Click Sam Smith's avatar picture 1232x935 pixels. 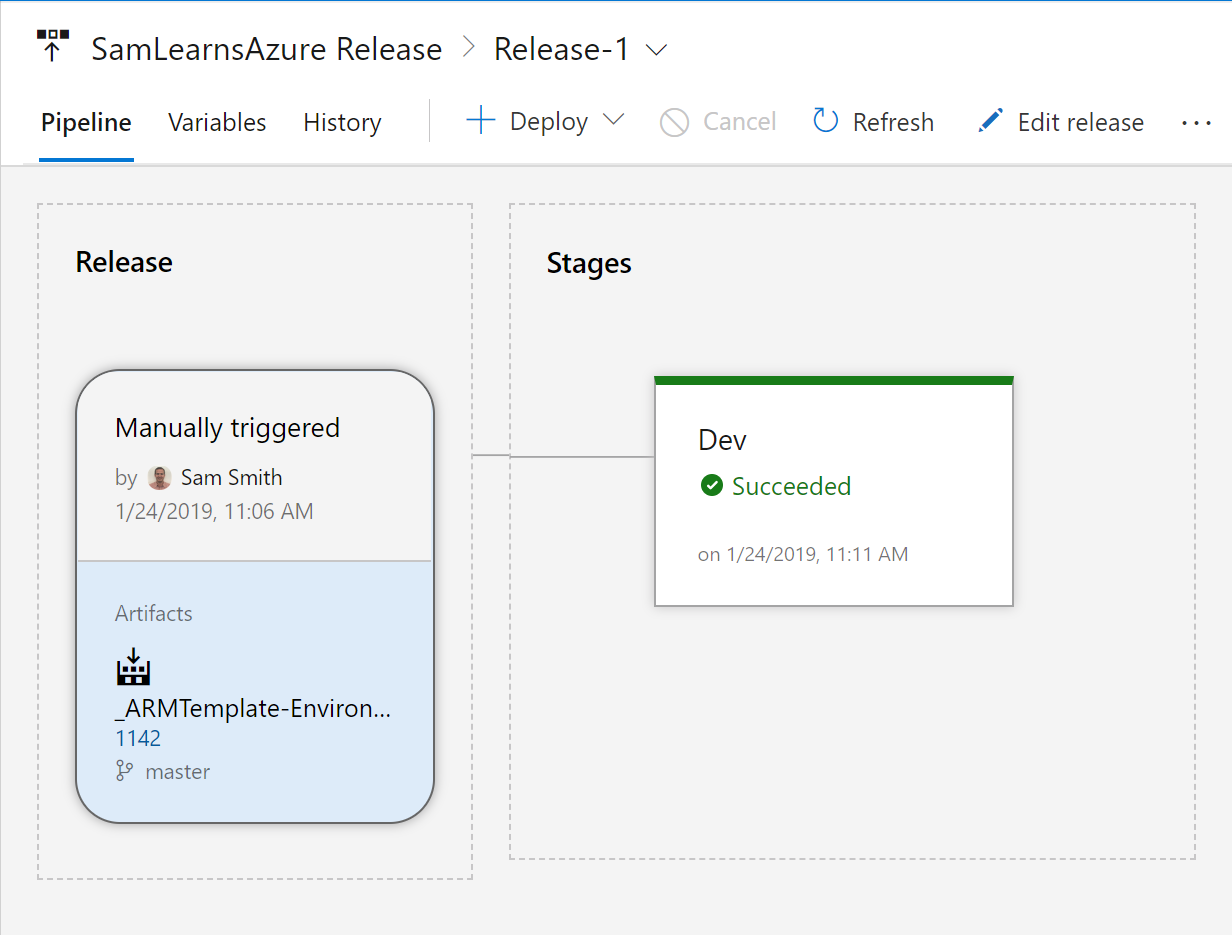click(x=159, y=478)
